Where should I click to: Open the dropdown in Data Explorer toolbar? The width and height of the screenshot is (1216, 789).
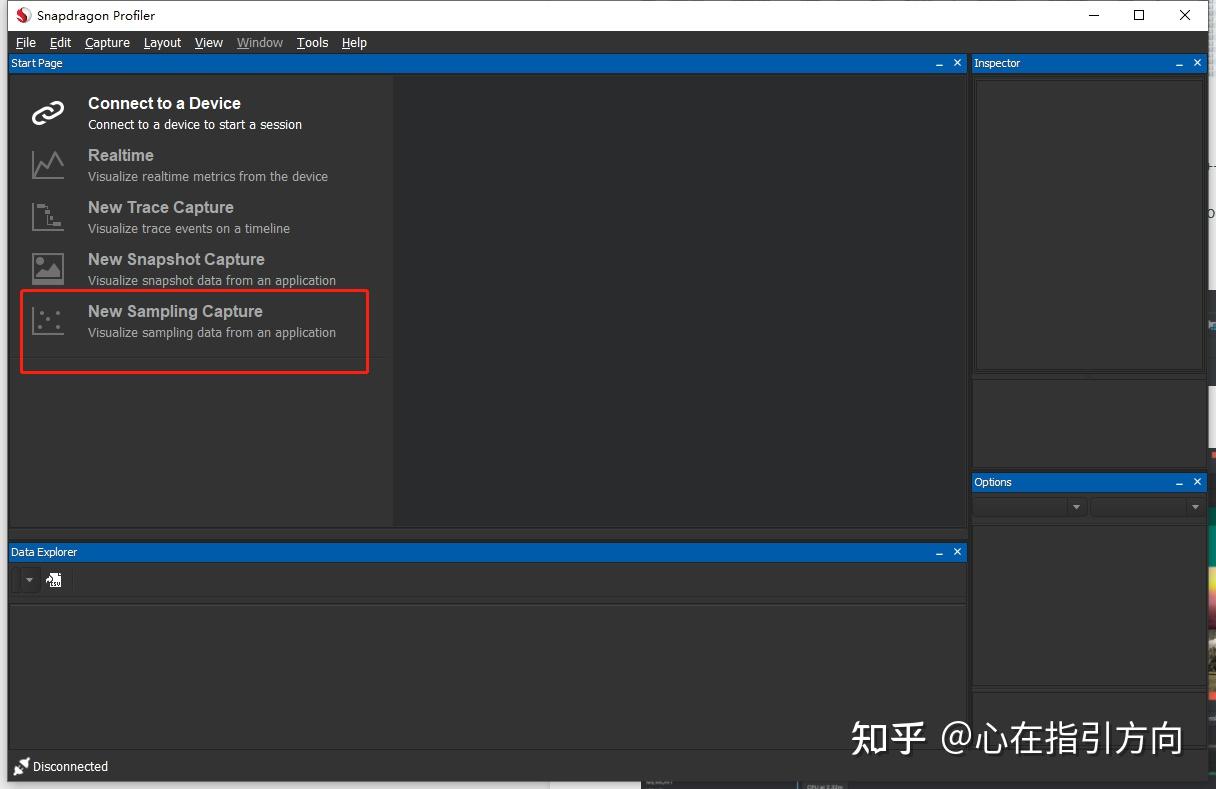pos(27,579)
